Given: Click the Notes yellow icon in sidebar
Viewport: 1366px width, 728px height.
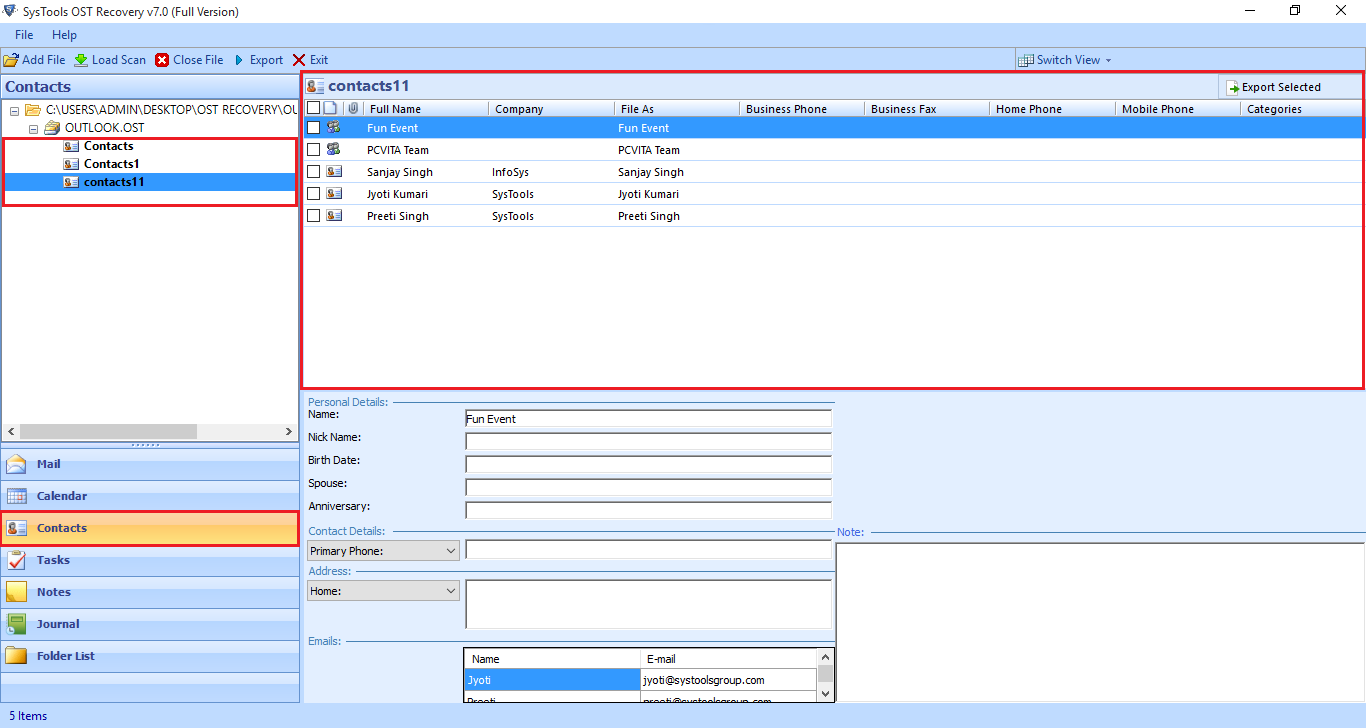Looking at the screenshot, I should tap(17, 592).
